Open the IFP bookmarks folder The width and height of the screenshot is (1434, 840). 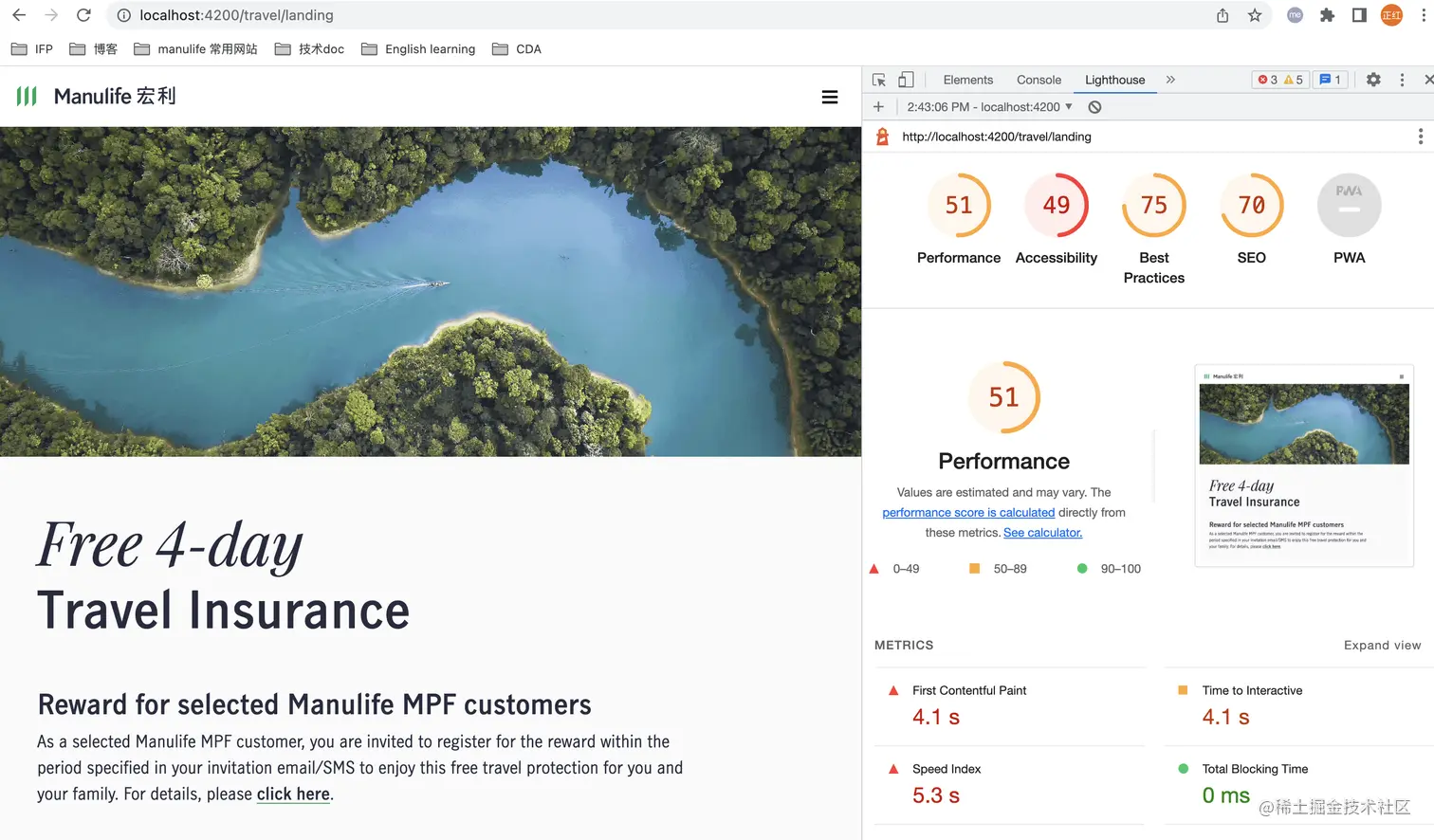pyautogui.click(x=32, y=49)
